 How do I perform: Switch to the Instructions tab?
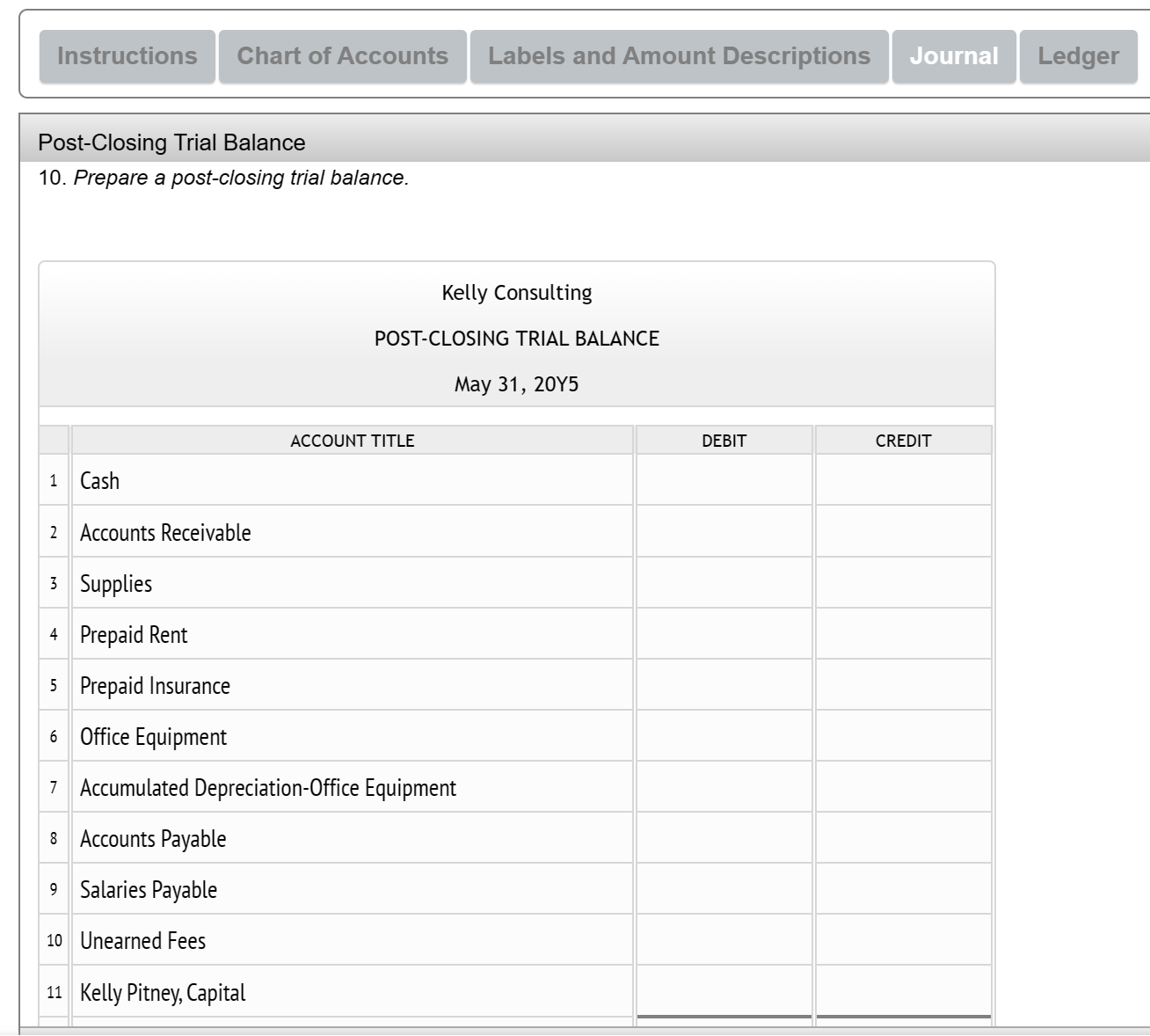point(126,55)
